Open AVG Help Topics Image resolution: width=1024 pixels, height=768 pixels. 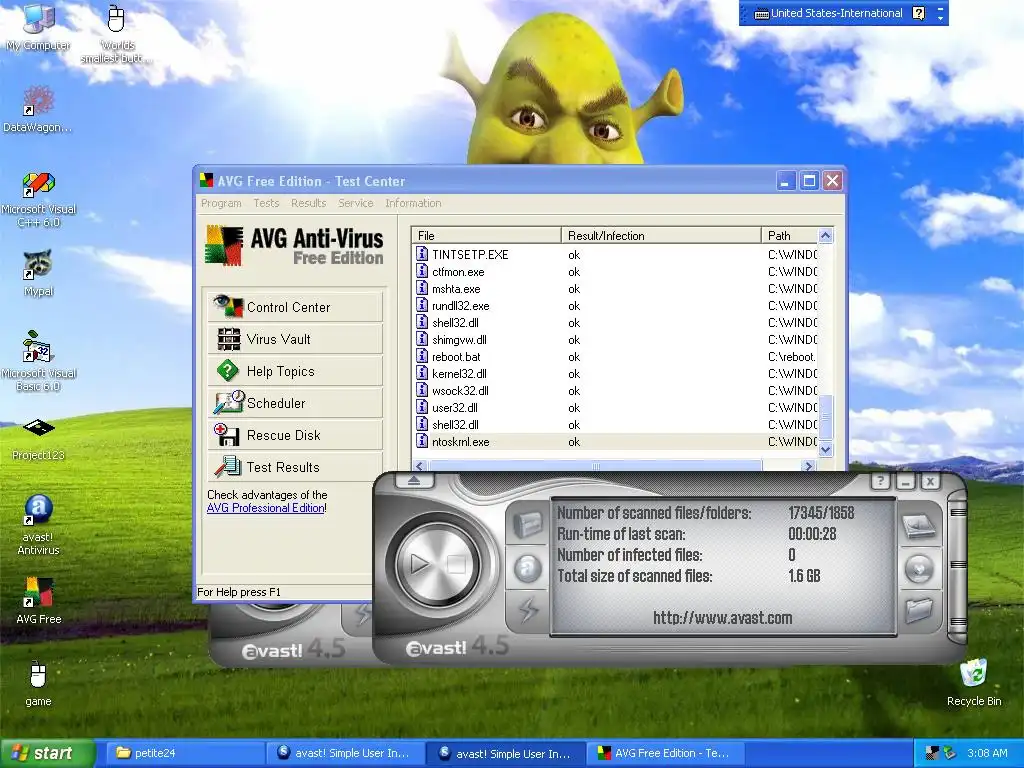pyautogui.click(x=295, y=371)
